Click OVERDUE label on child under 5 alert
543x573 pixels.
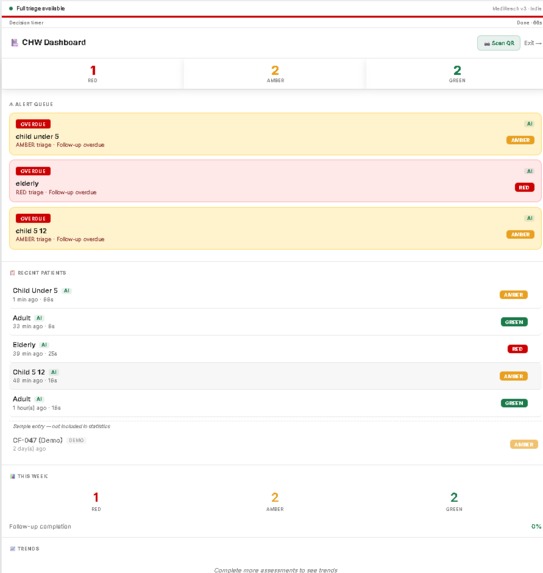click(33, 124)
